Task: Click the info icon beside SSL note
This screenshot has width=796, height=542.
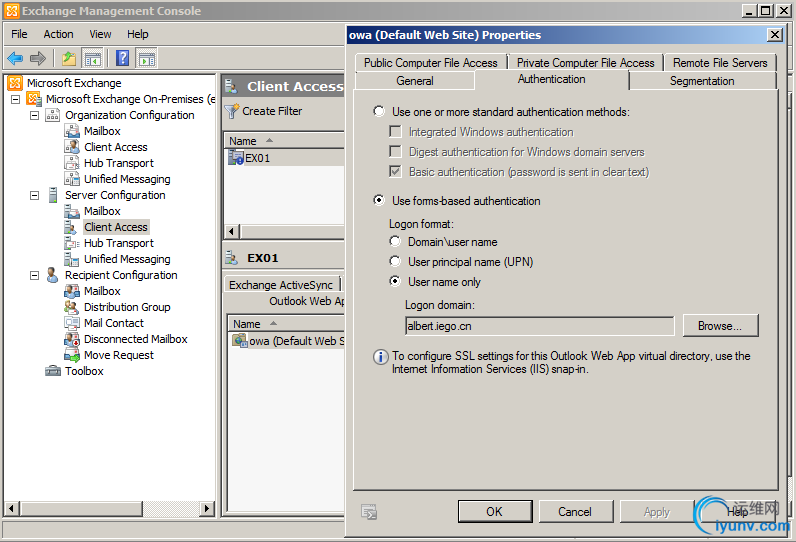Action: (x=380, y=357)
